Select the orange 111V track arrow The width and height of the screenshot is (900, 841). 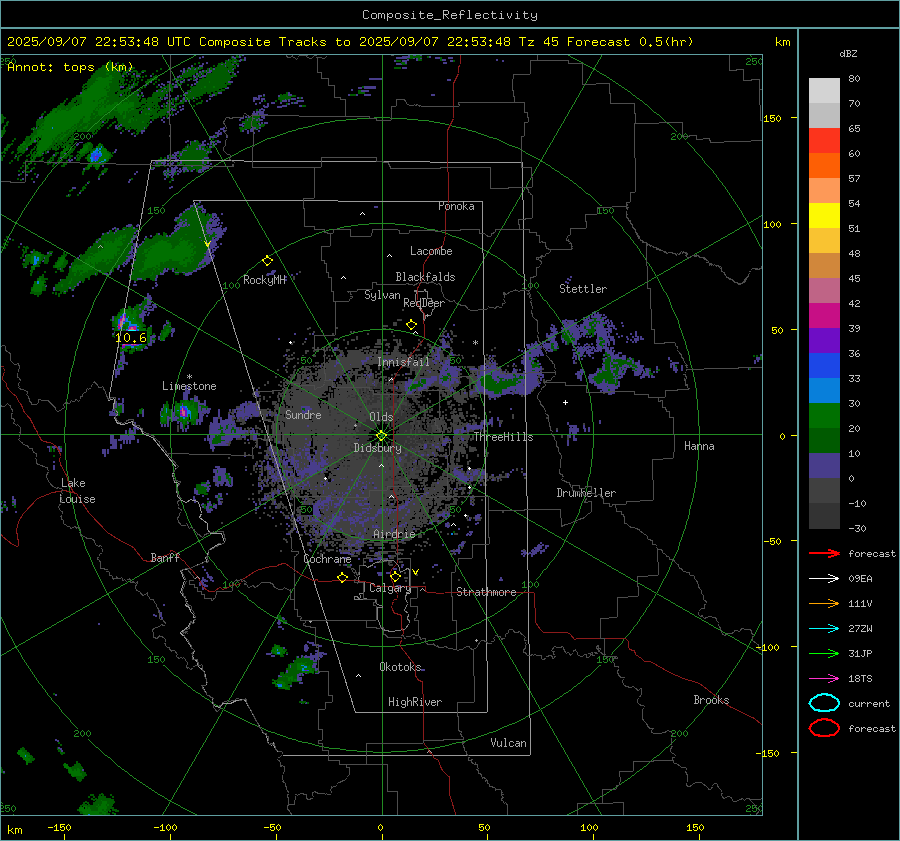pos(824,603)
